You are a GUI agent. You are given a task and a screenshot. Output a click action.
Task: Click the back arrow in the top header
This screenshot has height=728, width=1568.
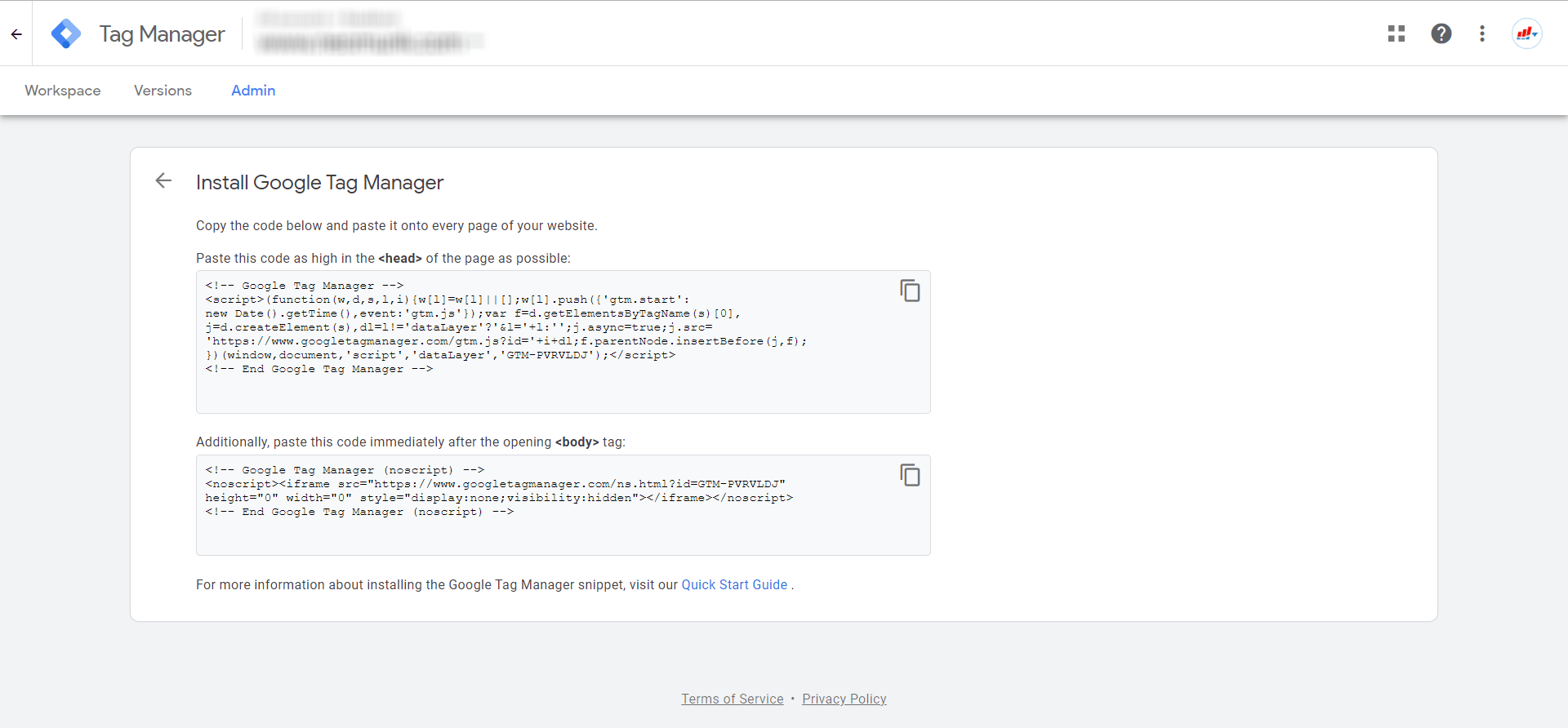pos(16,33)
